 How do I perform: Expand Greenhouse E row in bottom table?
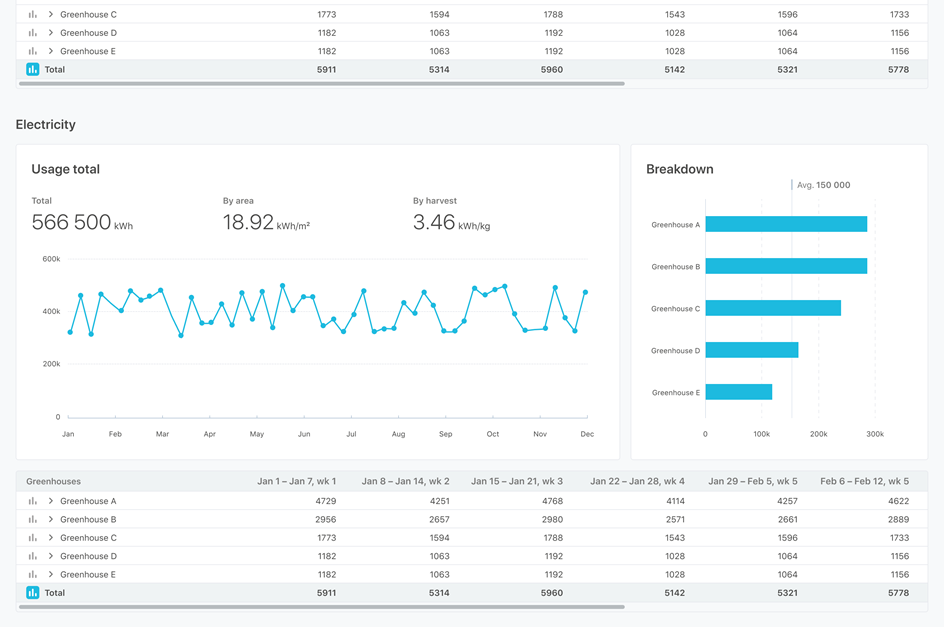pyautogui.click(x=51, y=575)
